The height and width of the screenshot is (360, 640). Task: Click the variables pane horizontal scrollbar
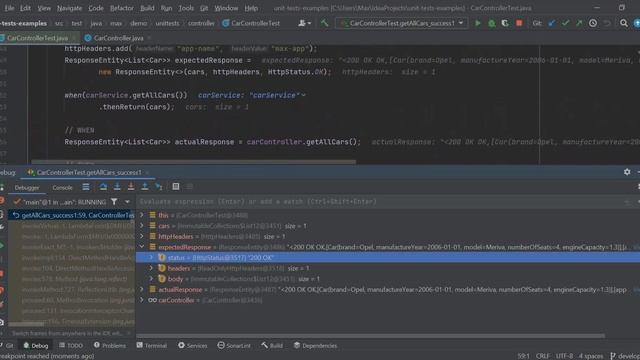371,336
